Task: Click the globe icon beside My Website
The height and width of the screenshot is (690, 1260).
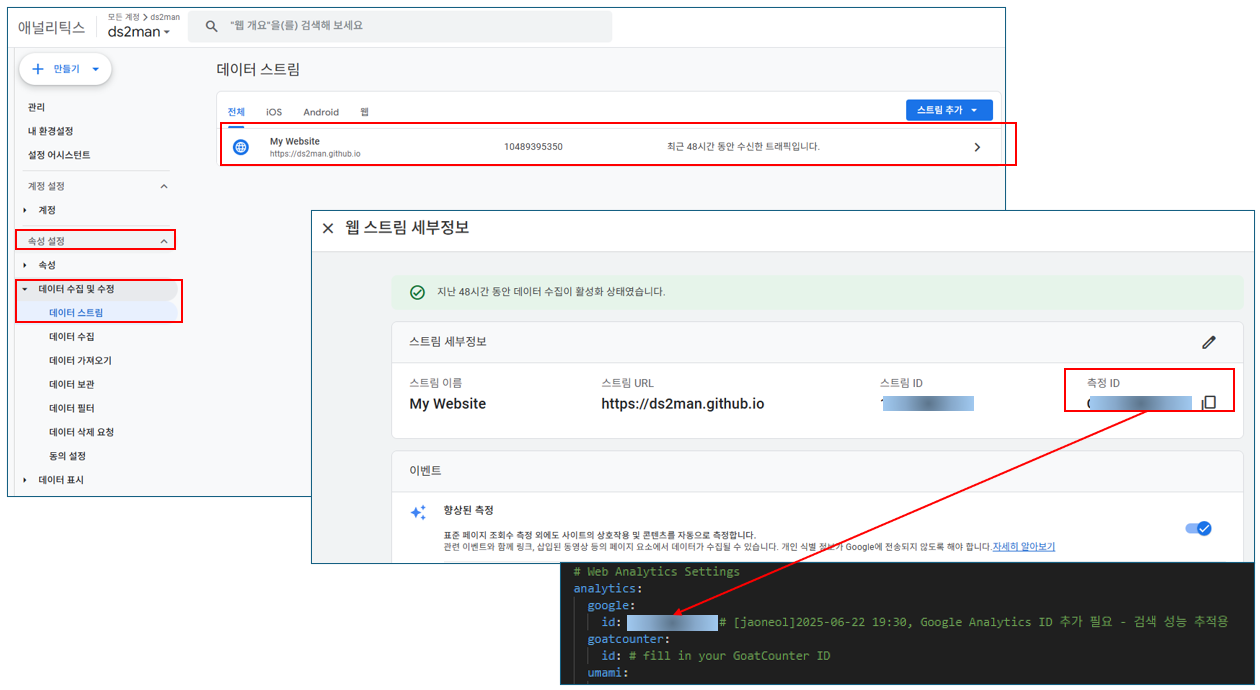Action: 240,147
